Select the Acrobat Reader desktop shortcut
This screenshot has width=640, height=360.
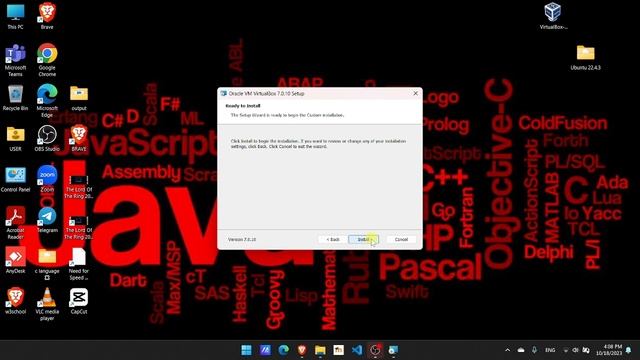[16, 223]
